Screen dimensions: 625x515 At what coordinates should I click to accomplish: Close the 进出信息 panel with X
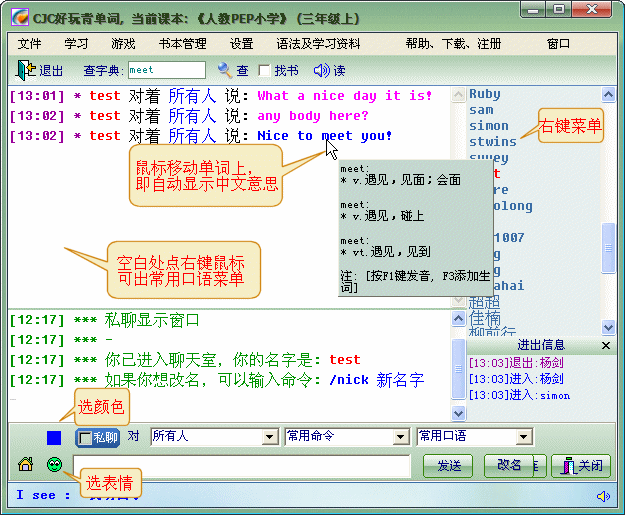point(605,345)
